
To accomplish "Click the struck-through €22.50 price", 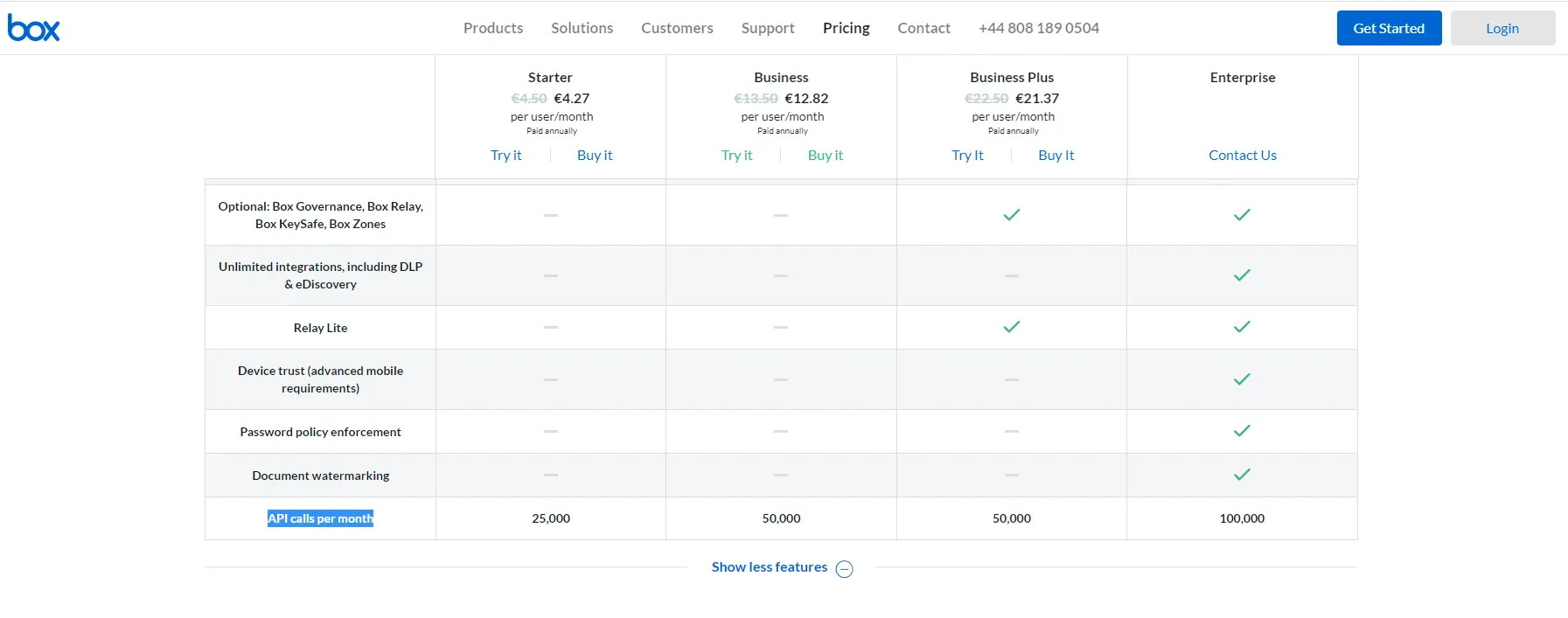I will (x=986, y=98).
